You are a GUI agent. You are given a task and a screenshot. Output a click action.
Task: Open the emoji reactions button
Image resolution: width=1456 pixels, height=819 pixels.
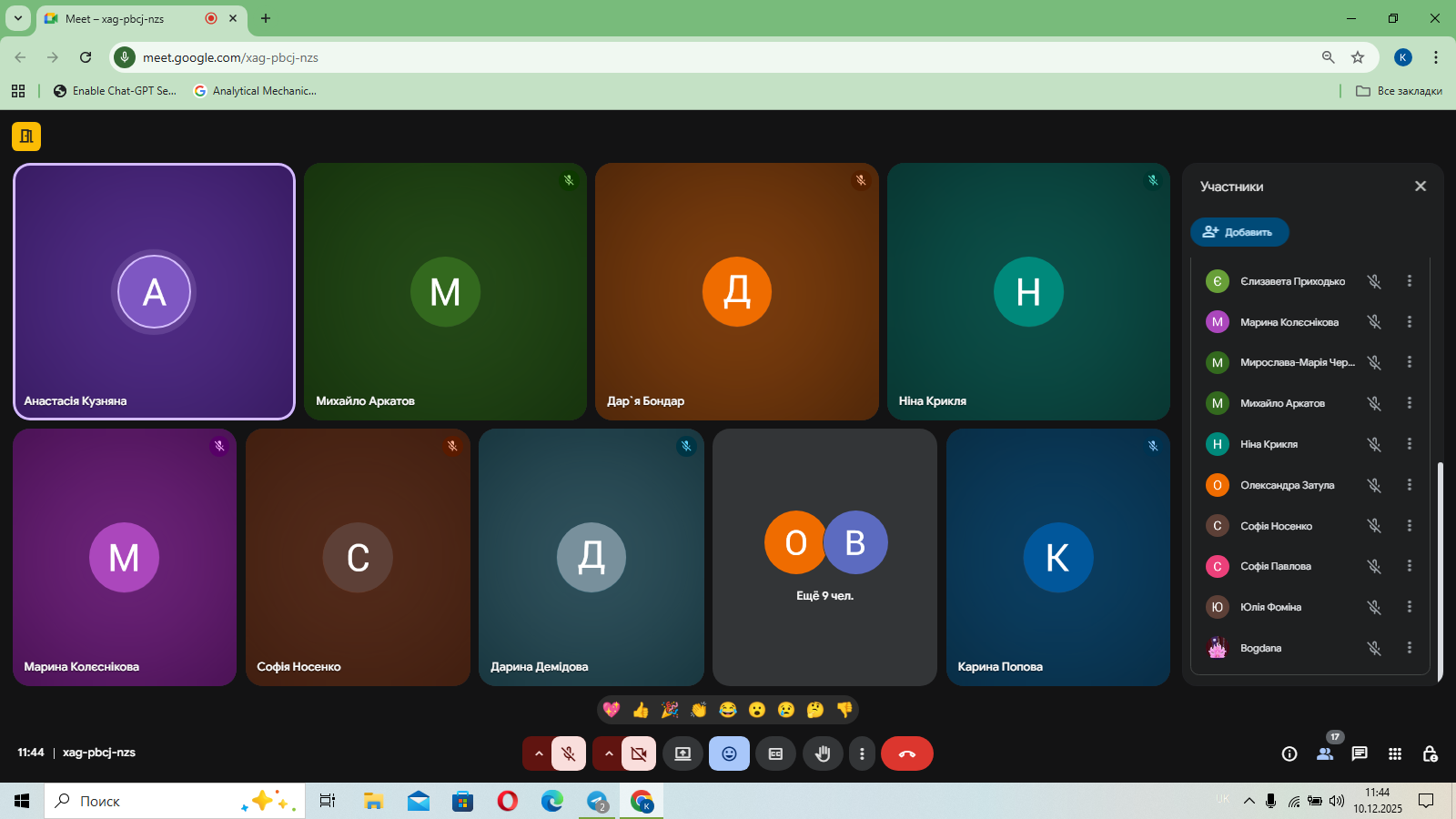(729, 753)
